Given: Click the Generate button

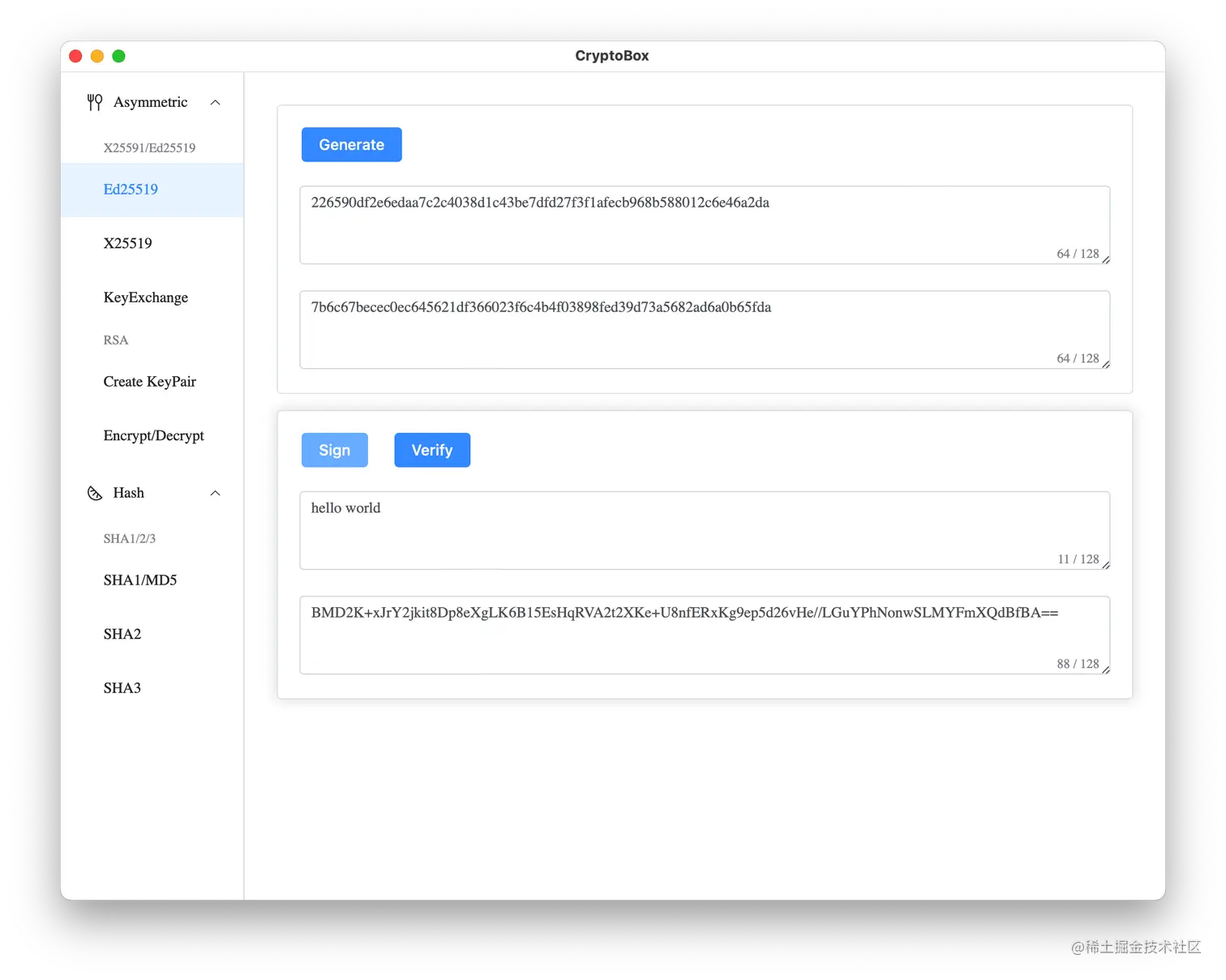Looking at the screenshot, I should click(352, 144).
